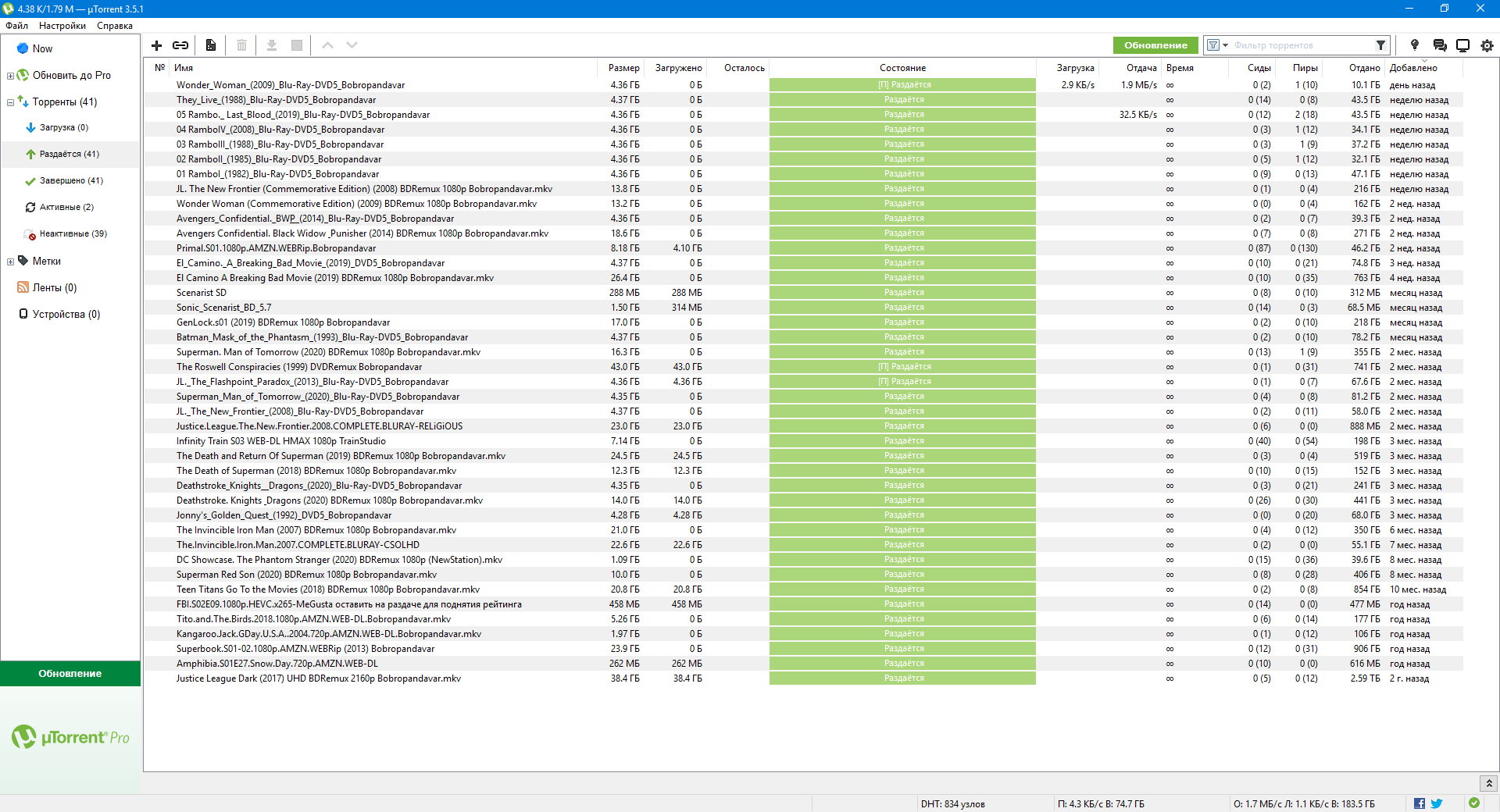Screen dimensions: 1500x812
Task: Click DHT: 834 узлов status entry
Action: click(952, 804)
